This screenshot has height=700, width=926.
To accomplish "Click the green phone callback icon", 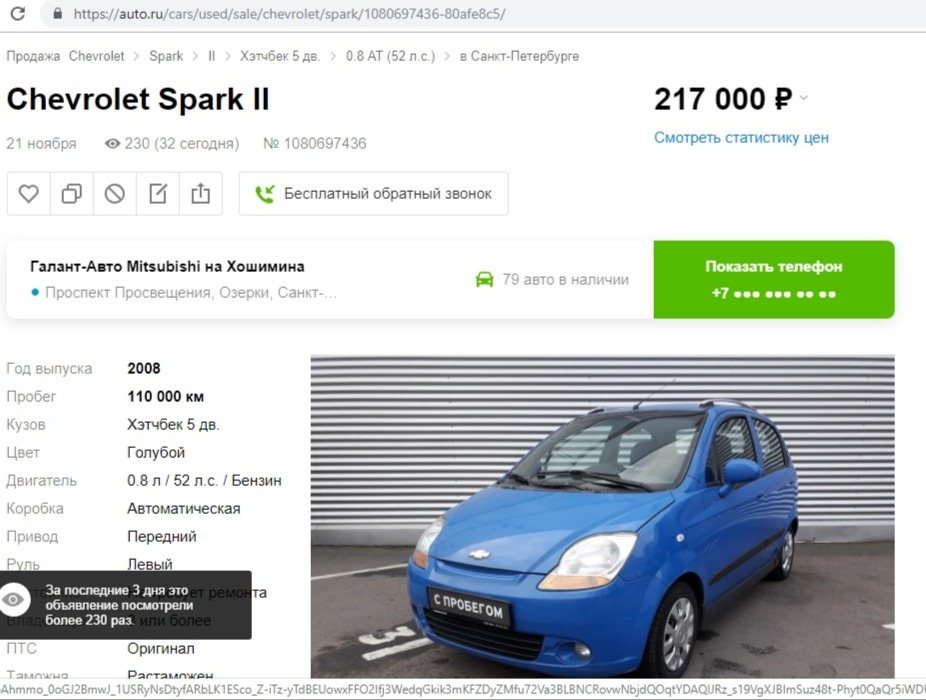I will pyautogui.click(x=265, y=194).
